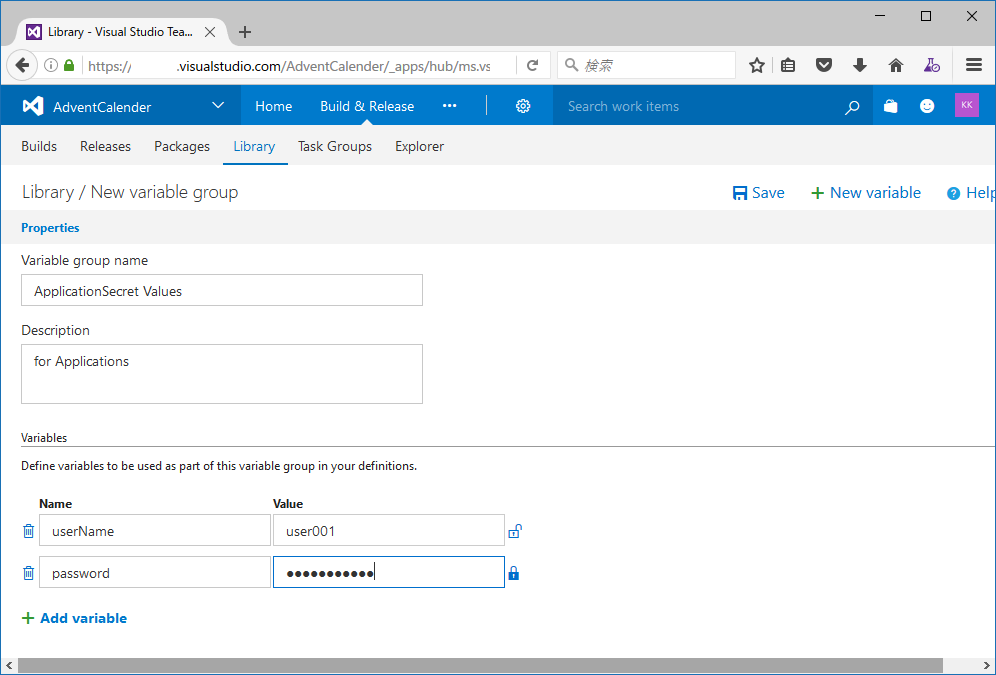Click the search magnifier for work items
The width and height of the screenshot is (996, 675).
852,107
